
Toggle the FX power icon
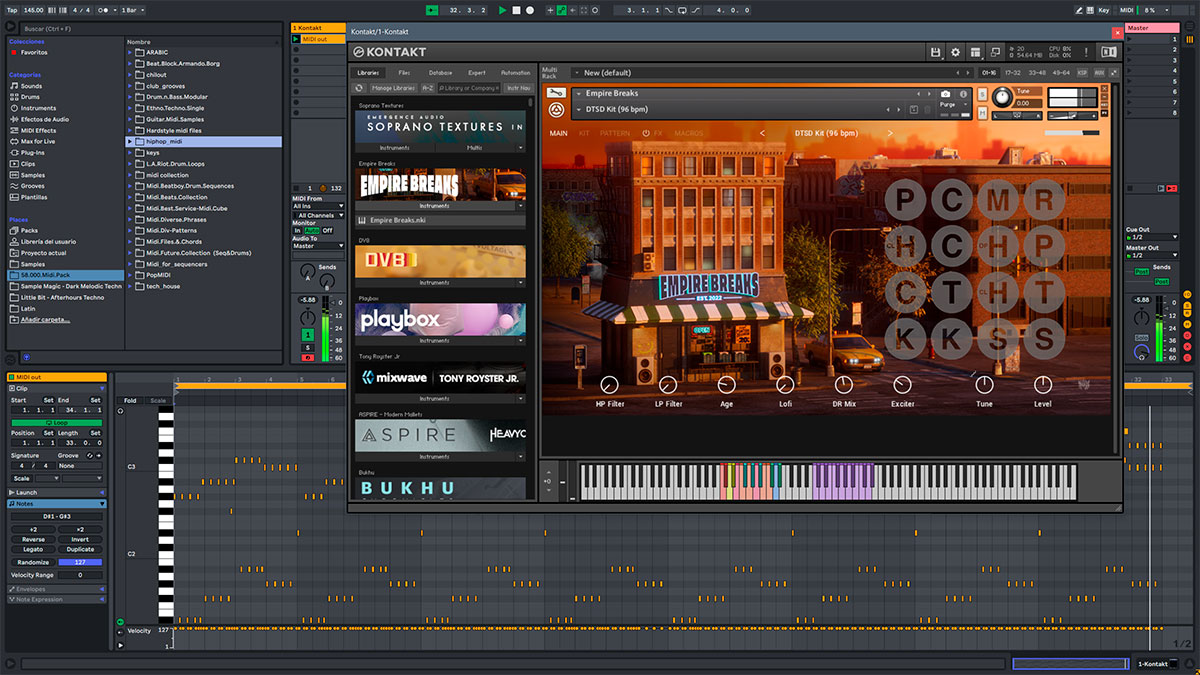click(x=646, y=133)
